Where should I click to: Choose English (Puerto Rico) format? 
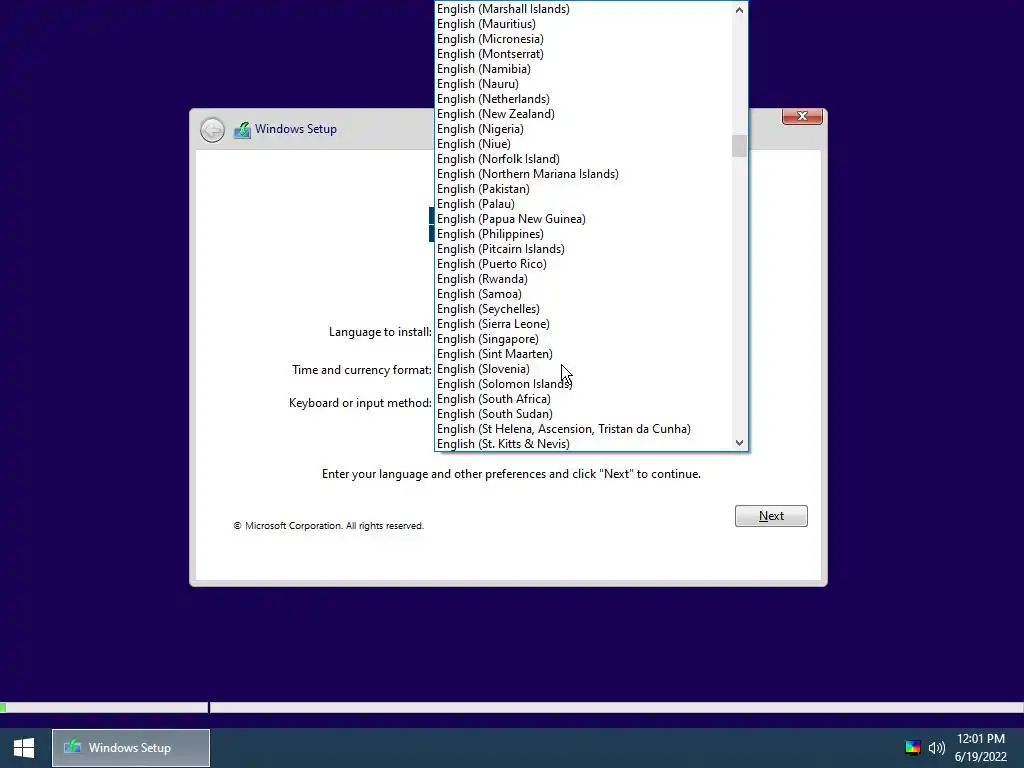coord(583,264)
